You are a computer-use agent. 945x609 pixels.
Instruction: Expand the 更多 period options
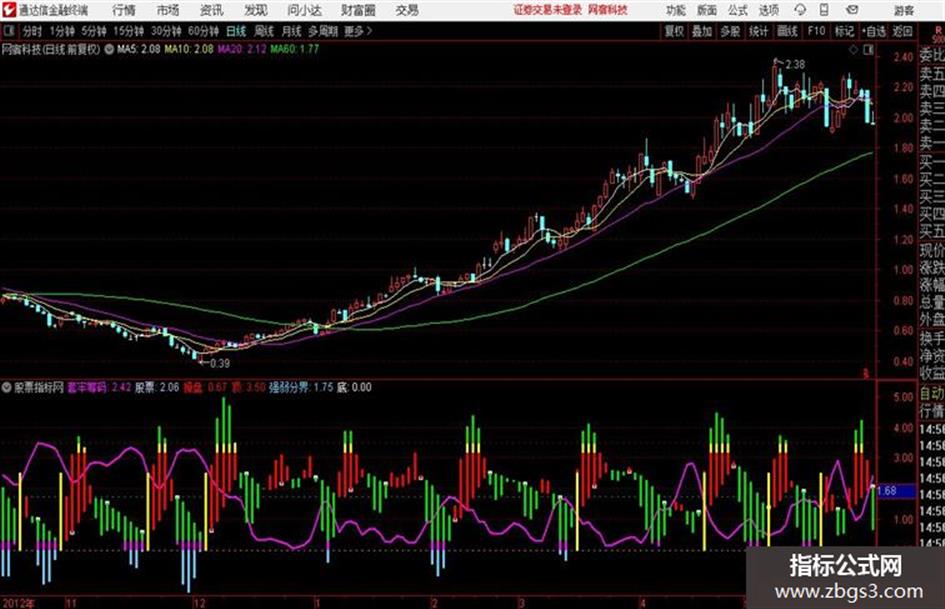point(358,31)
